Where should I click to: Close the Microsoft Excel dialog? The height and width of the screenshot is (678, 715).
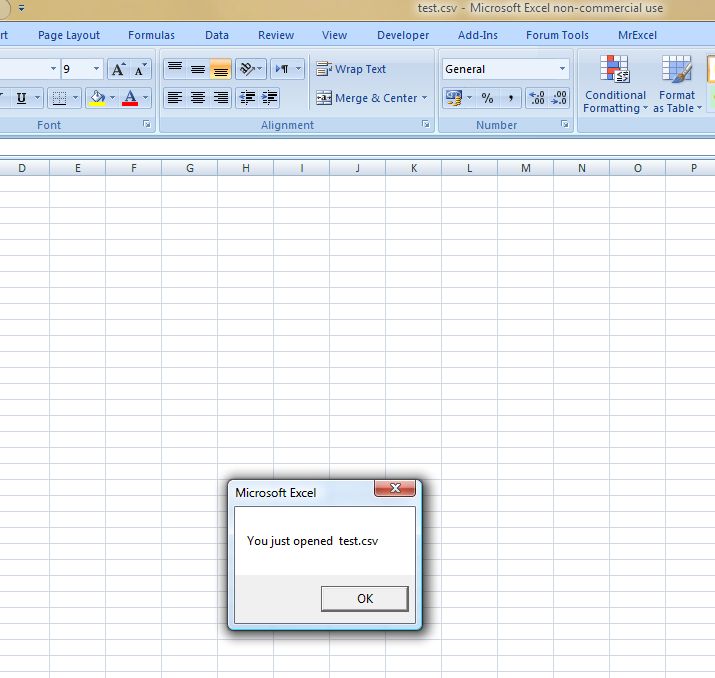click(395, 488)
